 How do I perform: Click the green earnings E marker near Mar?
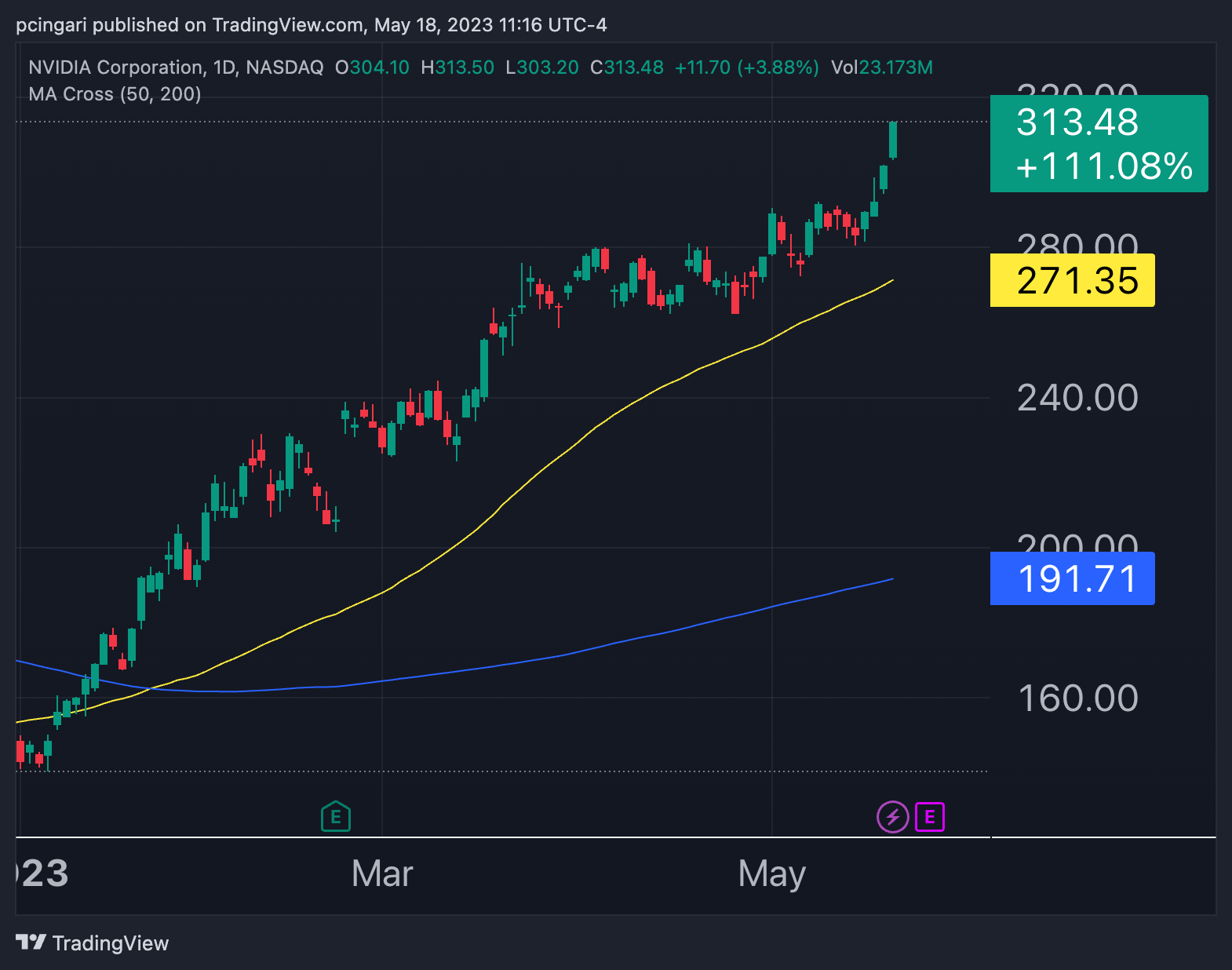point(336,817)
